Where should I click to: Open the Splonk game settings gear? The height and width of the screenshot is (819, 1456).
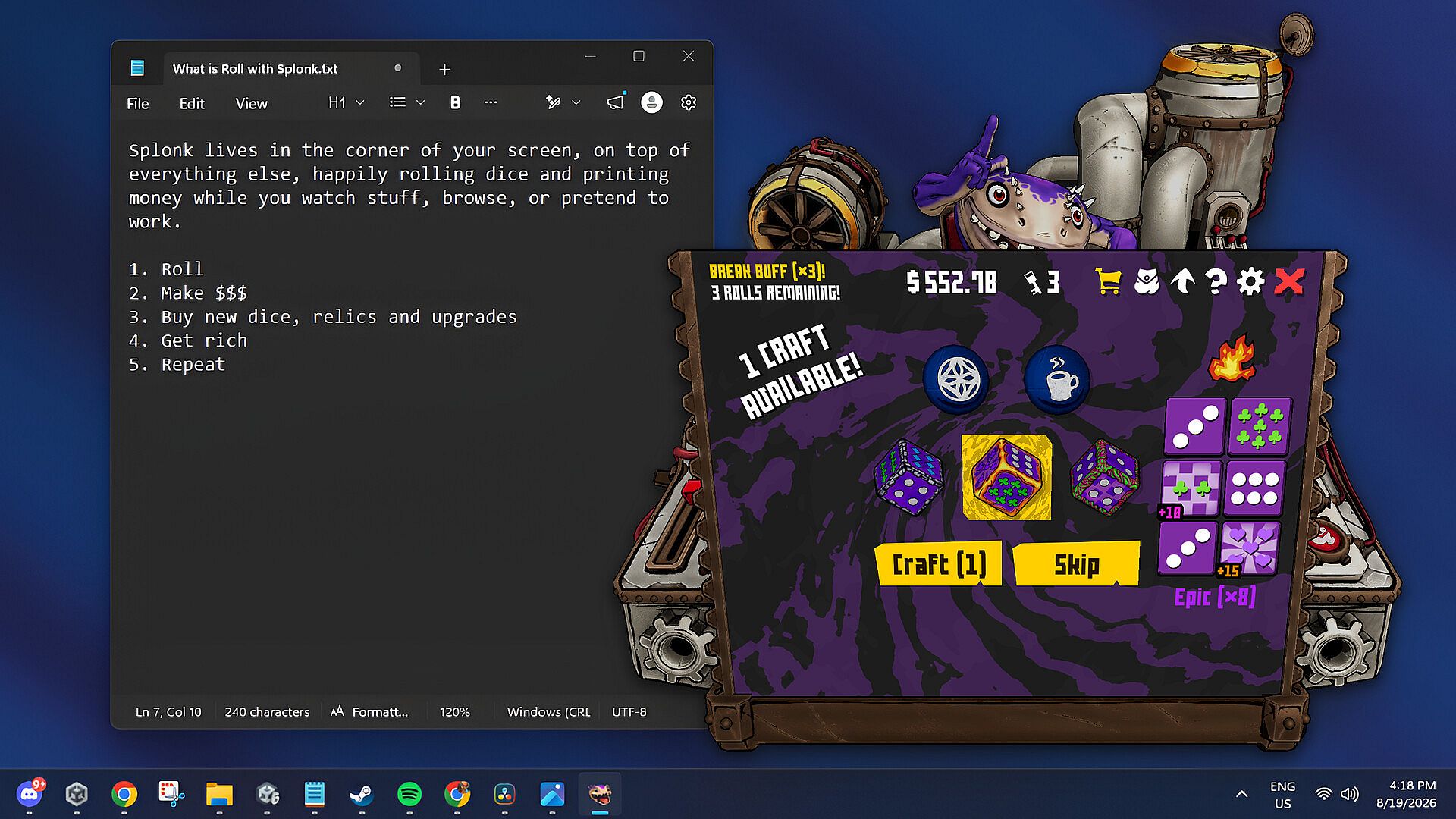click(x=1250, y=281)
